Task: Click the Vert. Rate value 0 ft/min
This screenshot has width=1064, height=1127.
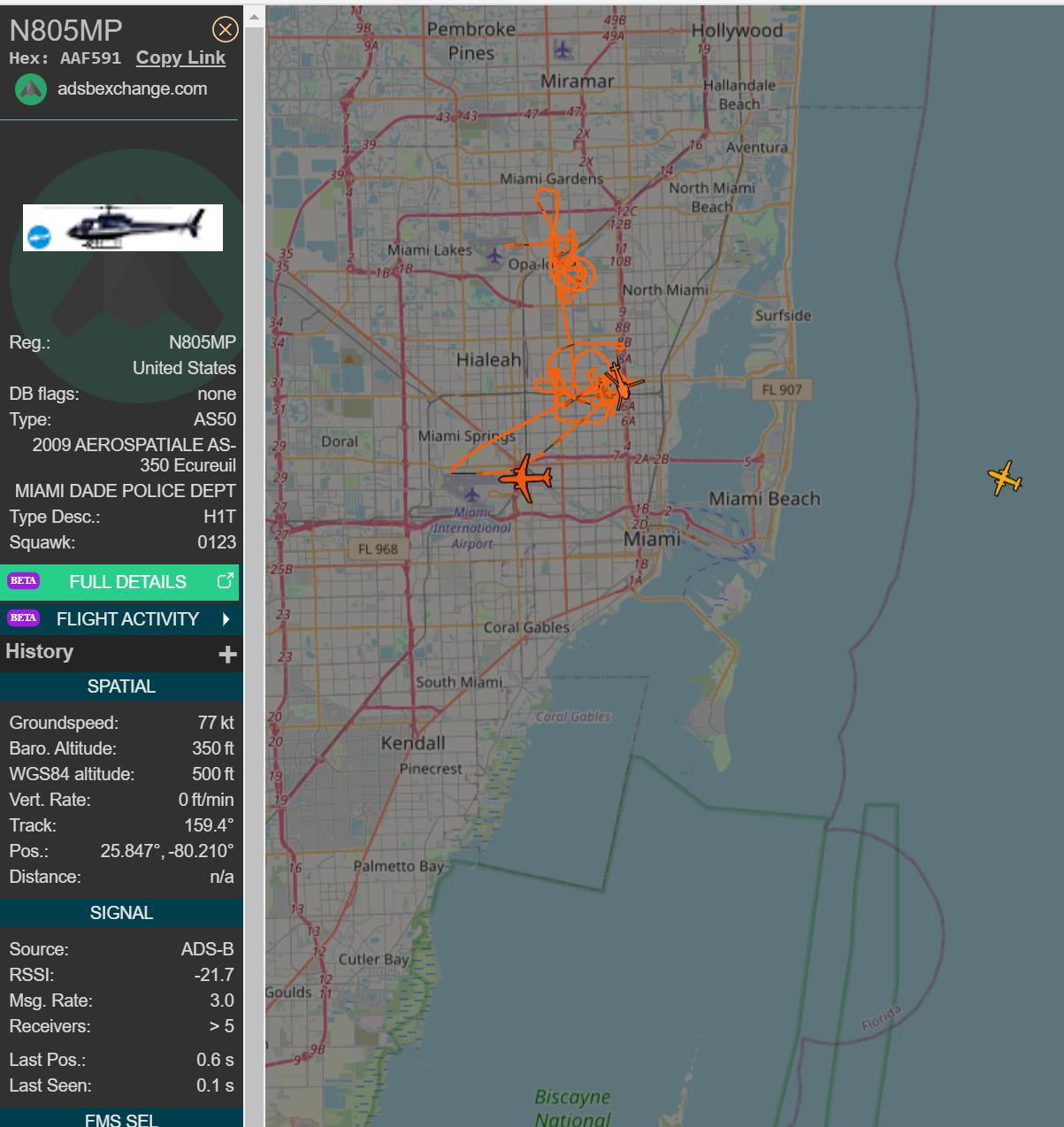Action: [x=206, y=800]
